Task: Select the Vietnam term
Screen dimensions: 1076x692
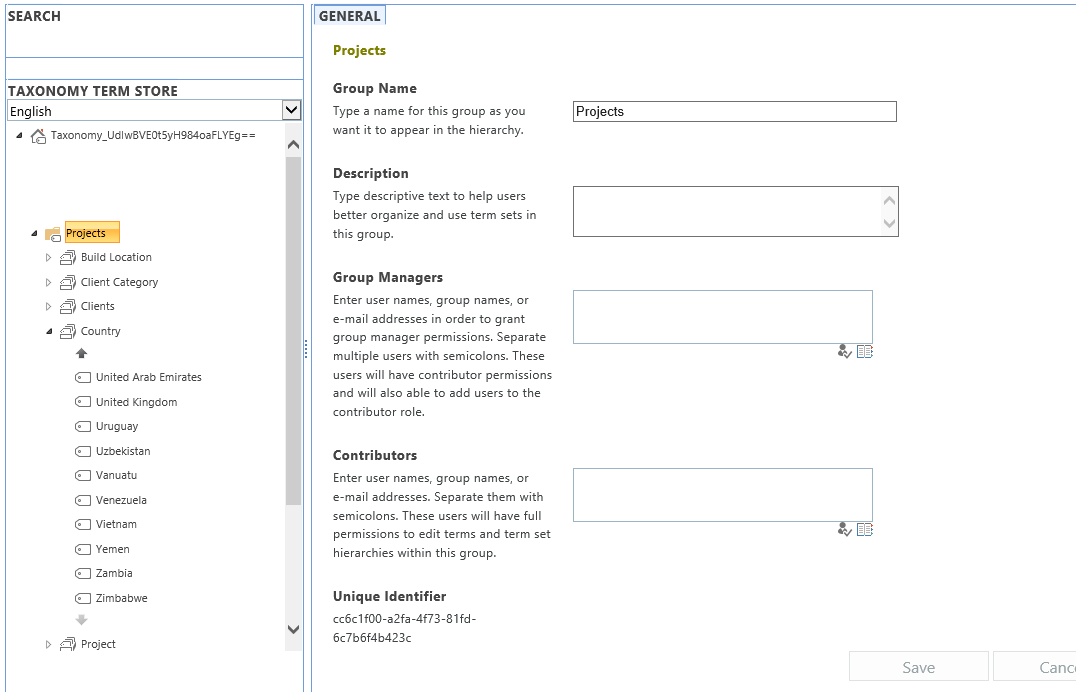Action: (x=116, y=524)
